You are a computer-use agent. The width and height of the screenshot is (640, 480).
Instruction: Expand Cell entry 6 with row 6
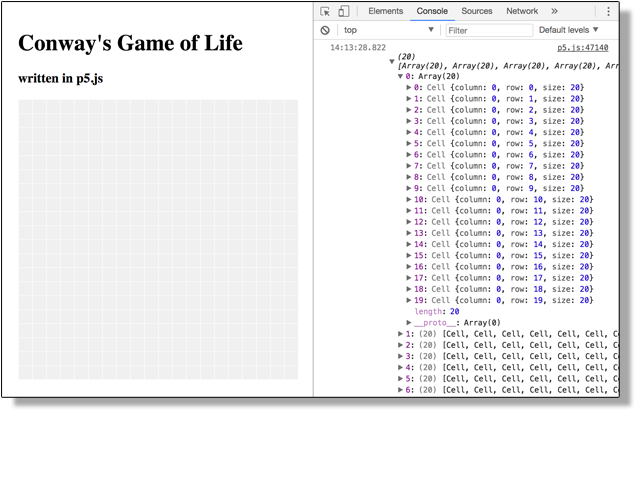[x=409, y=155]
